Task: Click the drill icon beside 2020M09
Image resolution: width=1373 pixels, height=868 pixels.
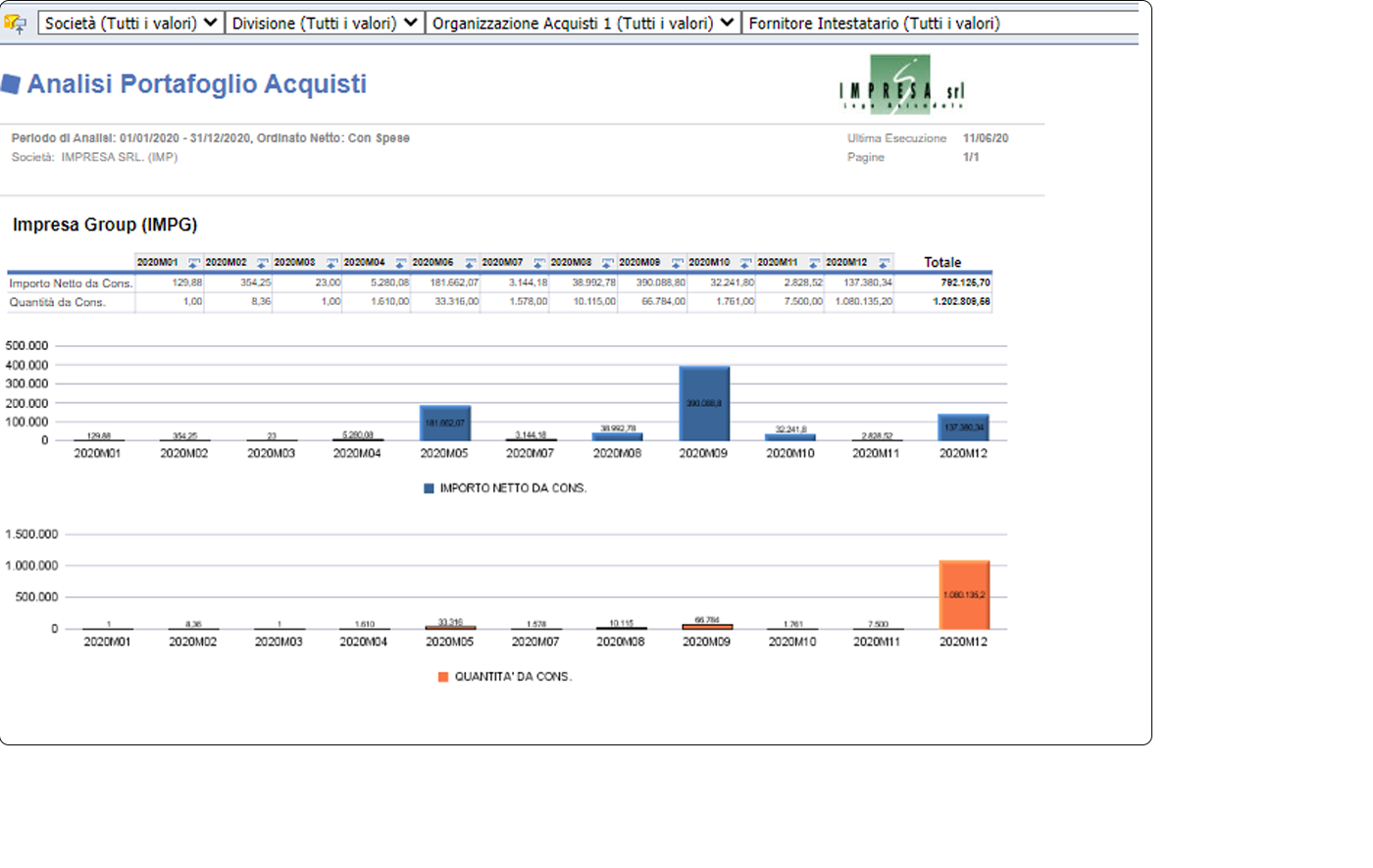Action: tap(677, 263)
